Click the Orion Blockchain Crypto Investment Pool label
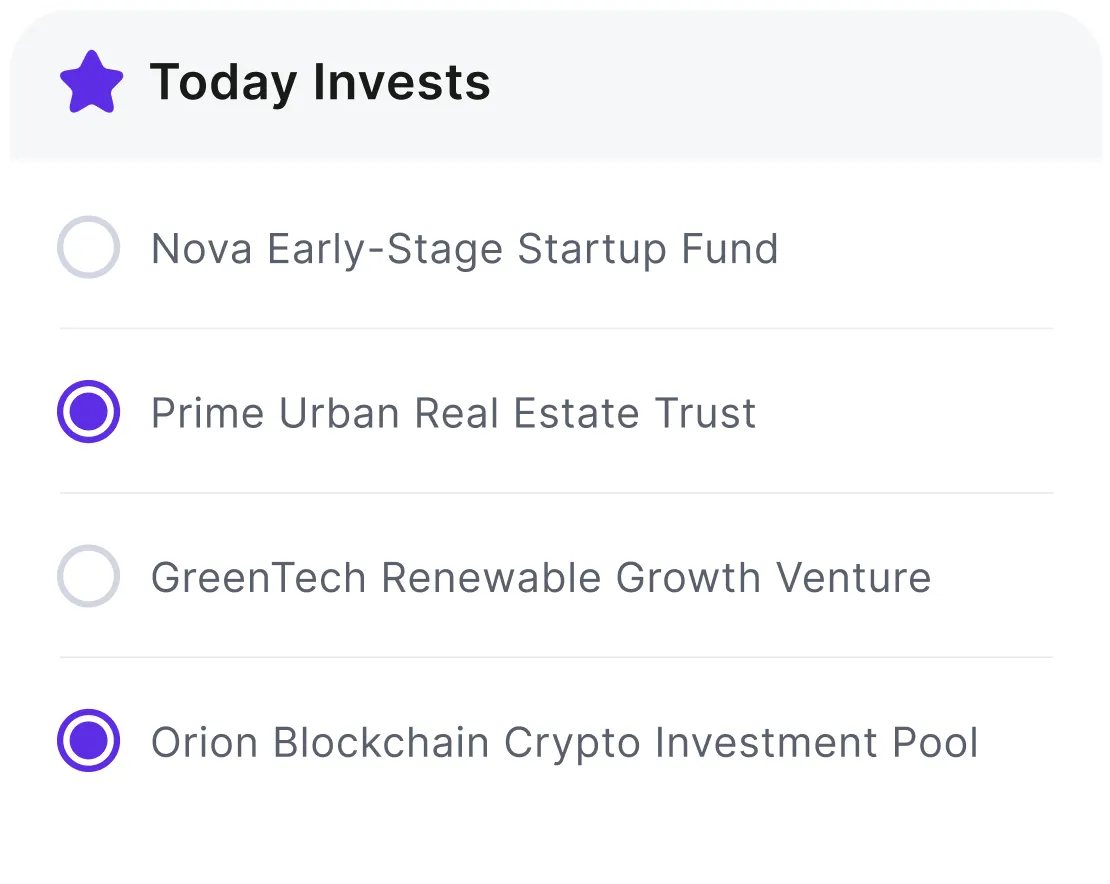The image size is (1110, 884). 564,743
